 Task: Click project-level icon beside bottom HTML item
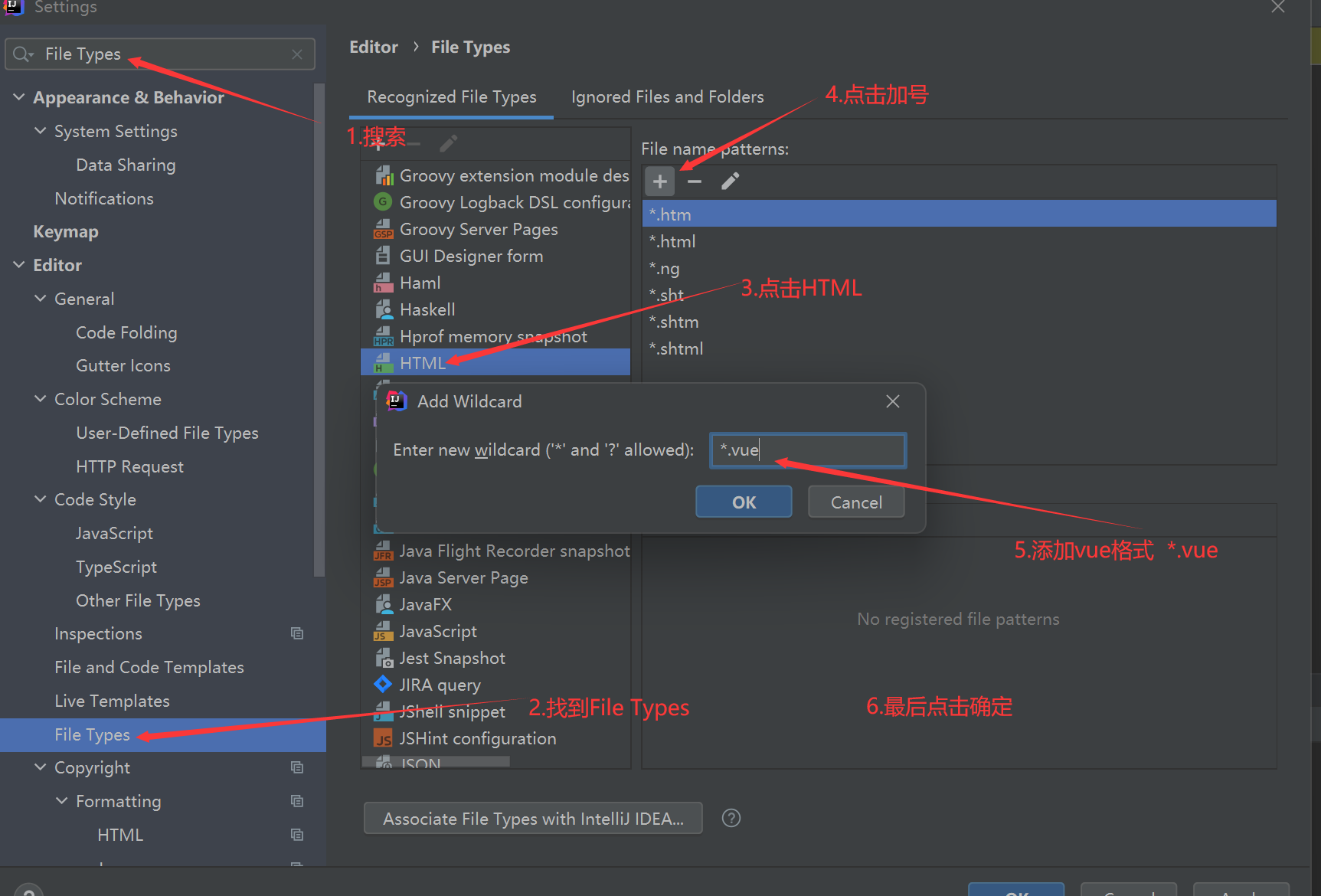297,835
